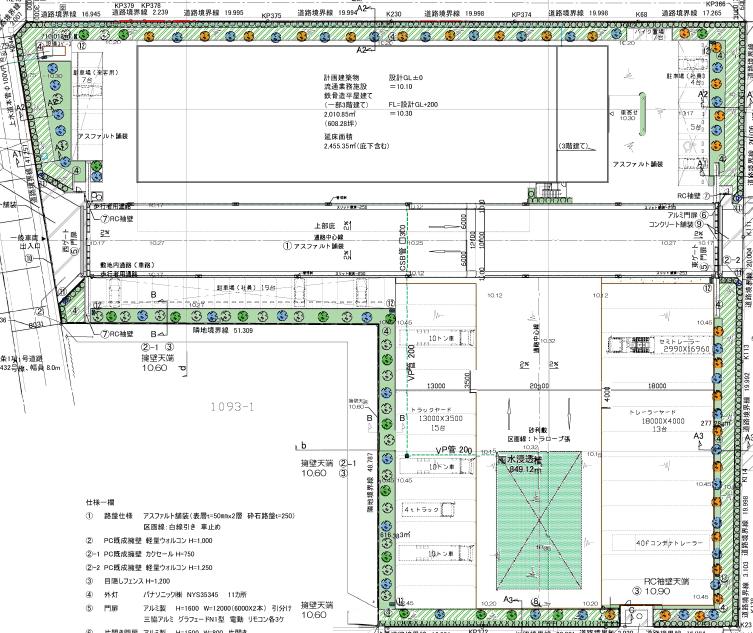The height and width of the screenshot is (633, 753).
Task: Select the パナソニック製 NYS35345 legend text
Action: pyautogui.click(x=181, y=595)
